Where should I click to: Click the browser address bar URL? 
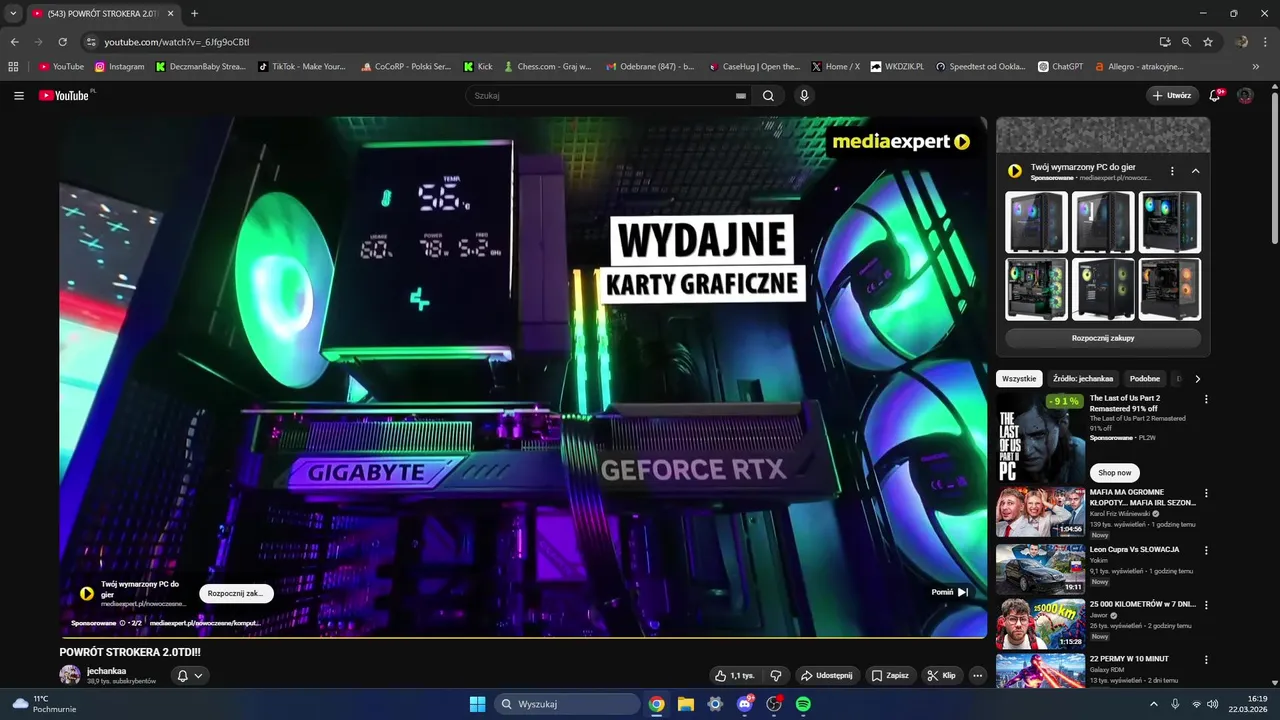177,42
